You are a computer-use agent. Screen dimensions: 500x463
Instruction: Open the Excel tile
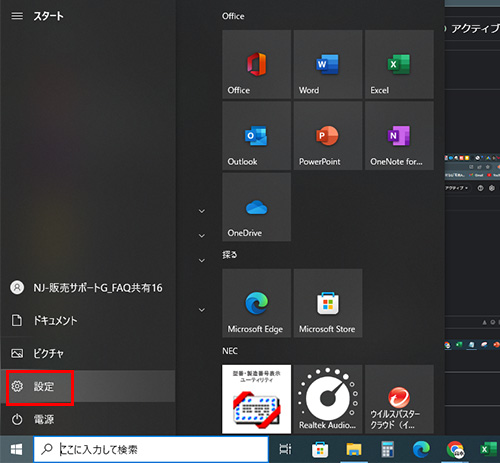point(399,64)
